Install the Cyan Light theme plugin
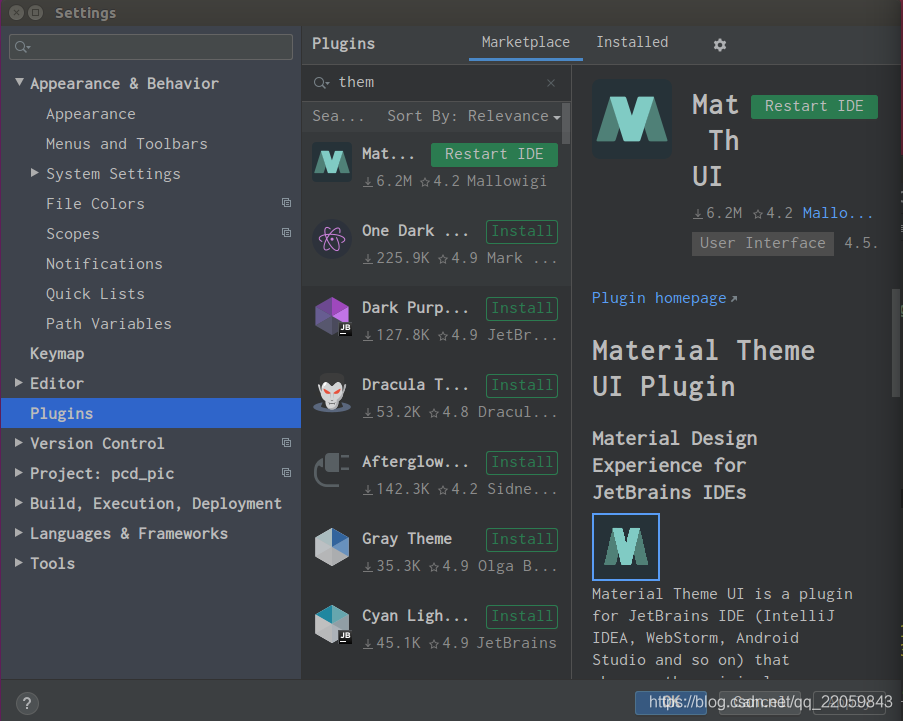The height and width of the screenshot is (721, 903). pyautogui.click(x=522, y=616)
